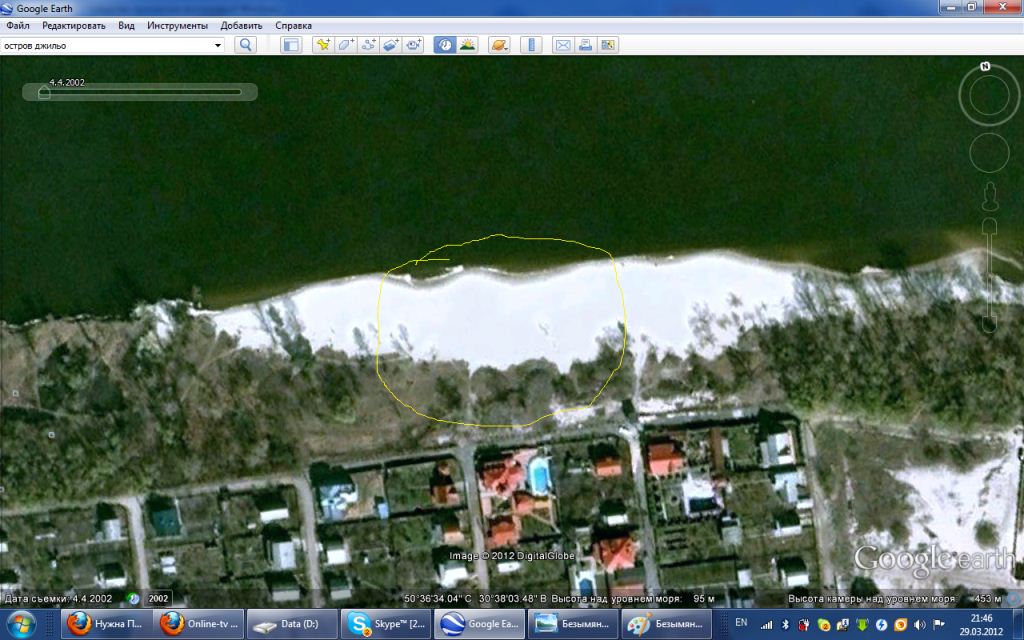Add a polygon with the toolbar tool

[x=346, y=45]
